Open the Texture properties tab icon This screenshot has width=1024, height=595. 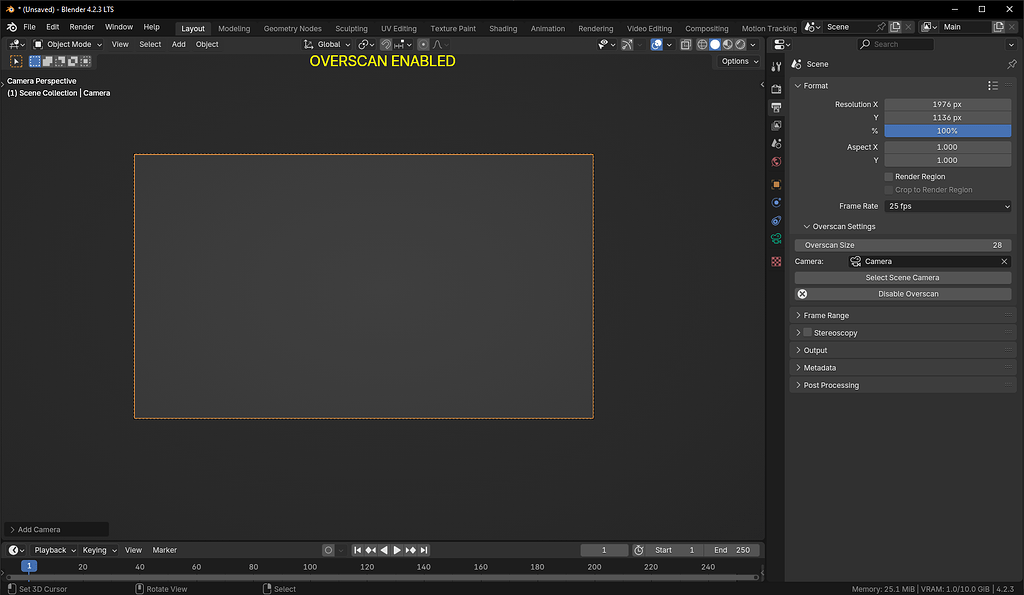[776, 261]
